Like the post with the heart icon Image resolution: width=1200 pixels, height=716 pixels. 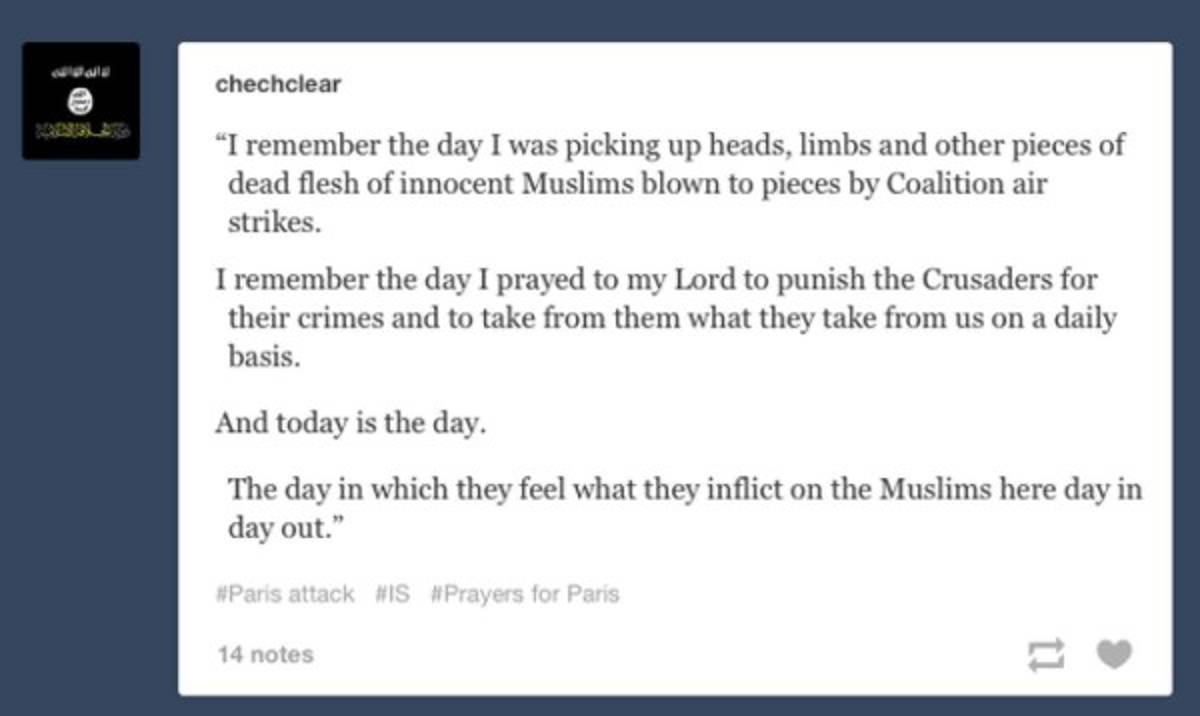point(1114,655)
